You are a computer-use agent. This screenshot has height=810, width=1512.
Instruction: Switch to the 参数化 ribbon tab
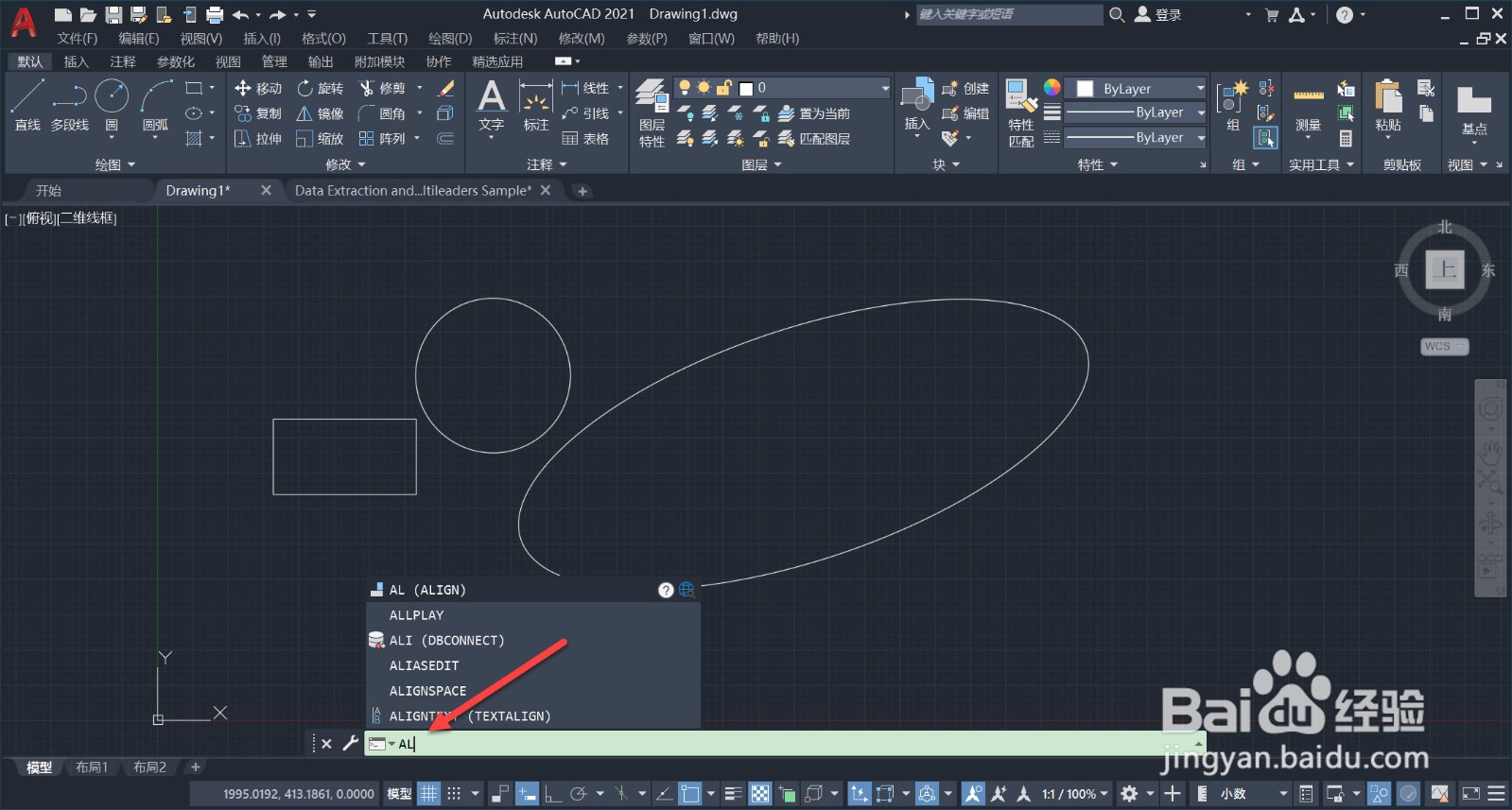tap(175, 61)
